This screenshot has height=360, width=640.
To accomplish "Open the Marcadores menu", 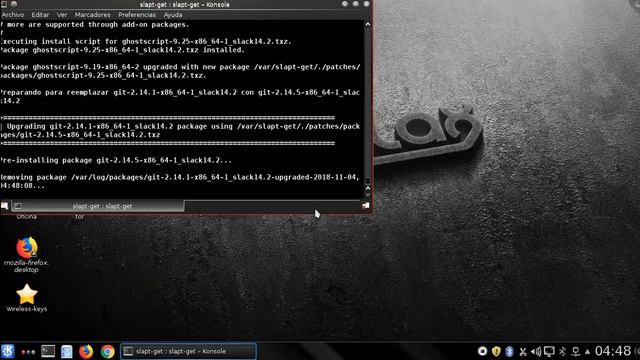I will point(92,15).
